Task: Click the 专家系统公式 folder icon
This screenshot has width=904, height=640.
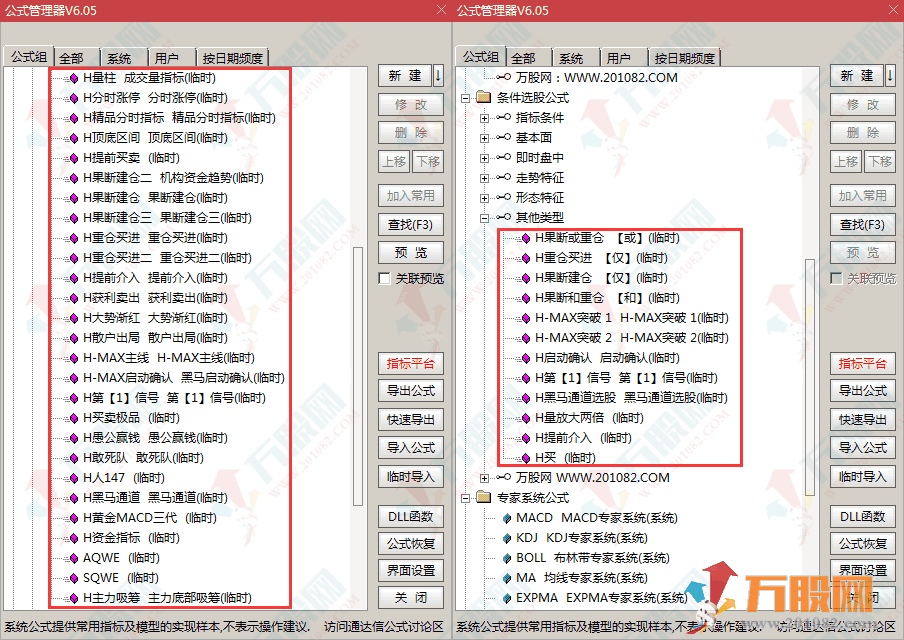Action: 485,498
